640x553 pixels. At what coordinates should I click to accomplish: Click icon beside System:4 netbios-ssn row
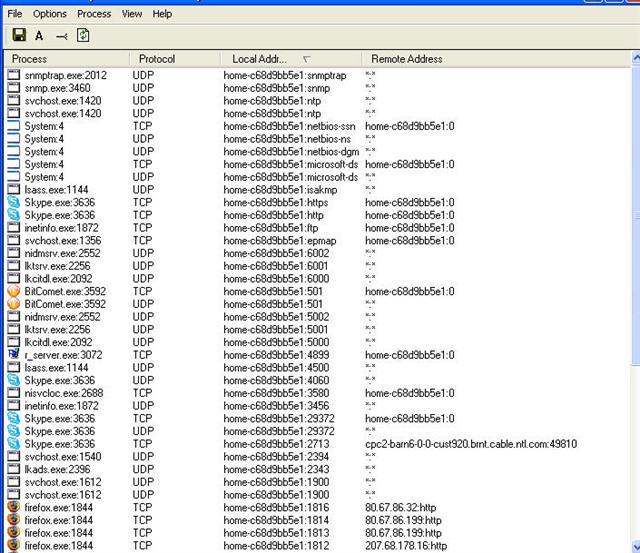pos(13,126)
